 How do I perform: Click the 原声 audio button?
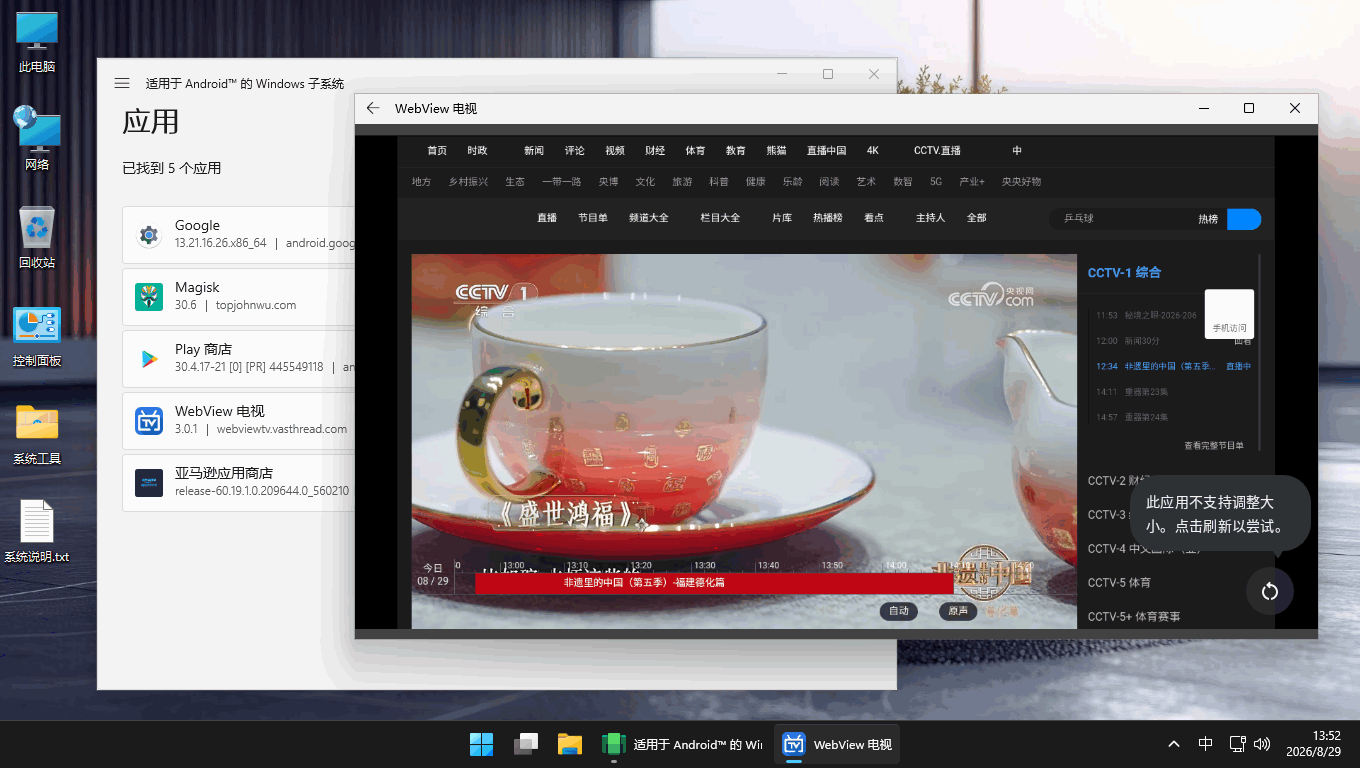[x=958, y=611]
